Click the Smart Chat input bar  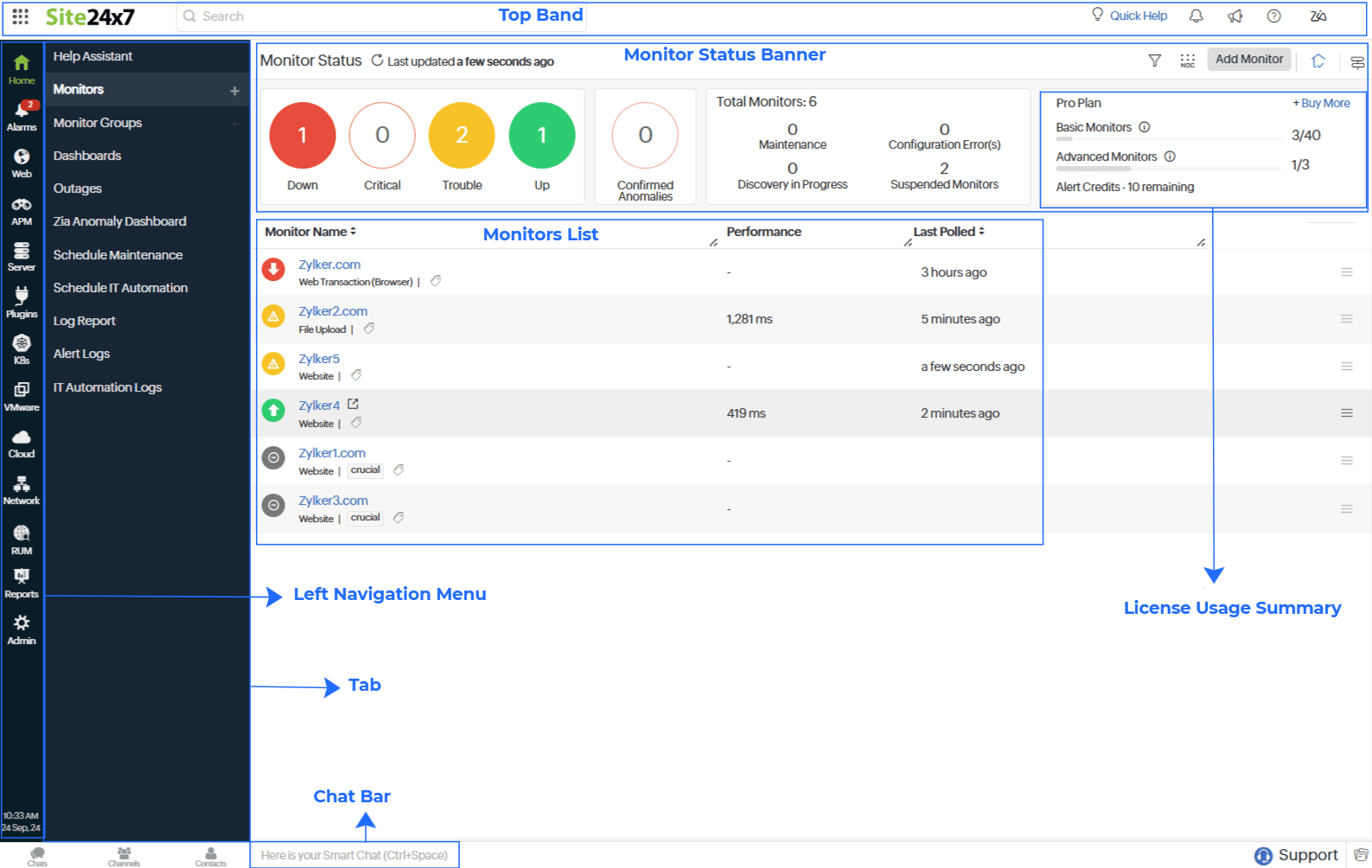tap(354, 855)
